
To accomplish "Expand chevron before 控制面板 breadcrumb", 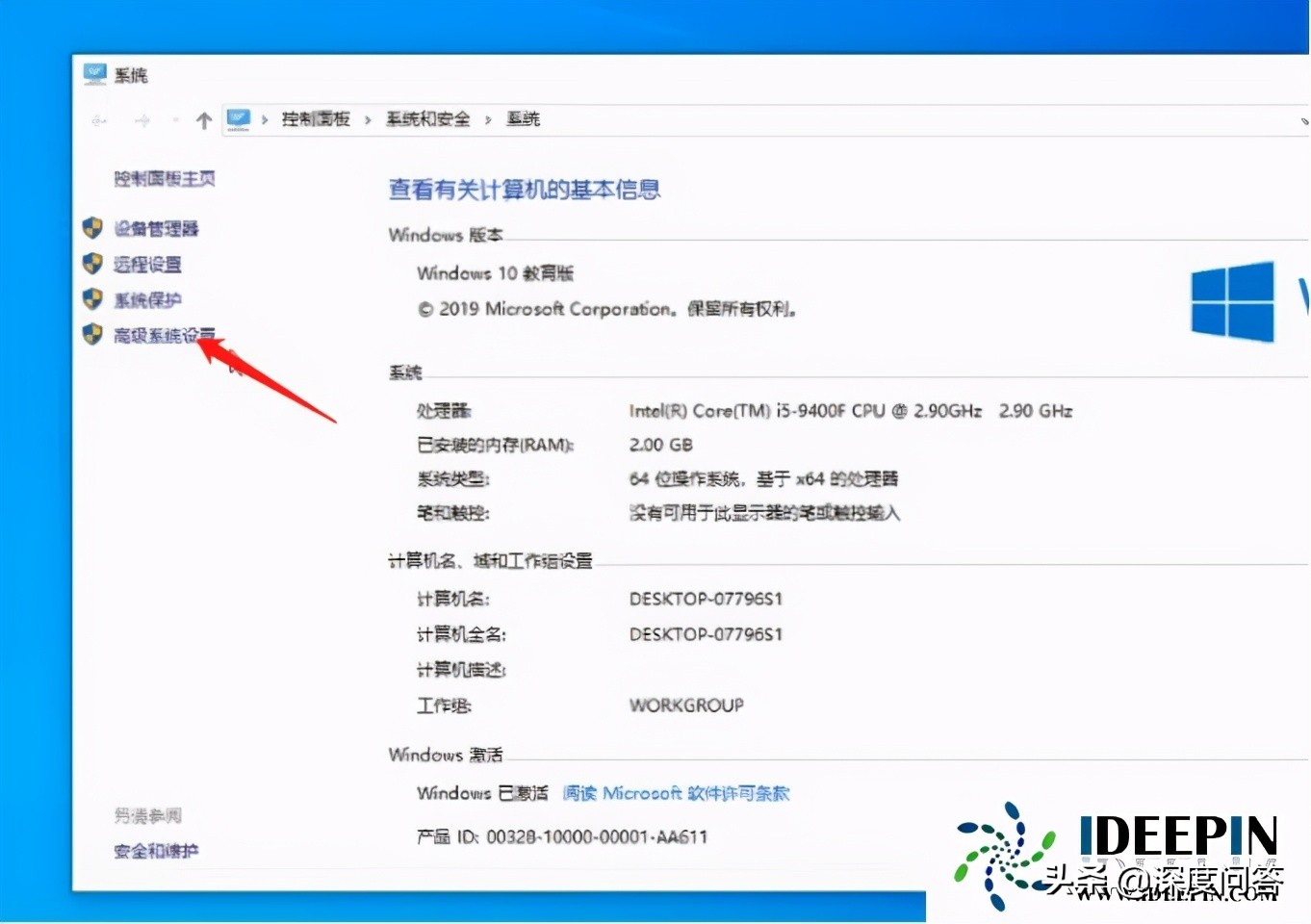I will point(264,119).
